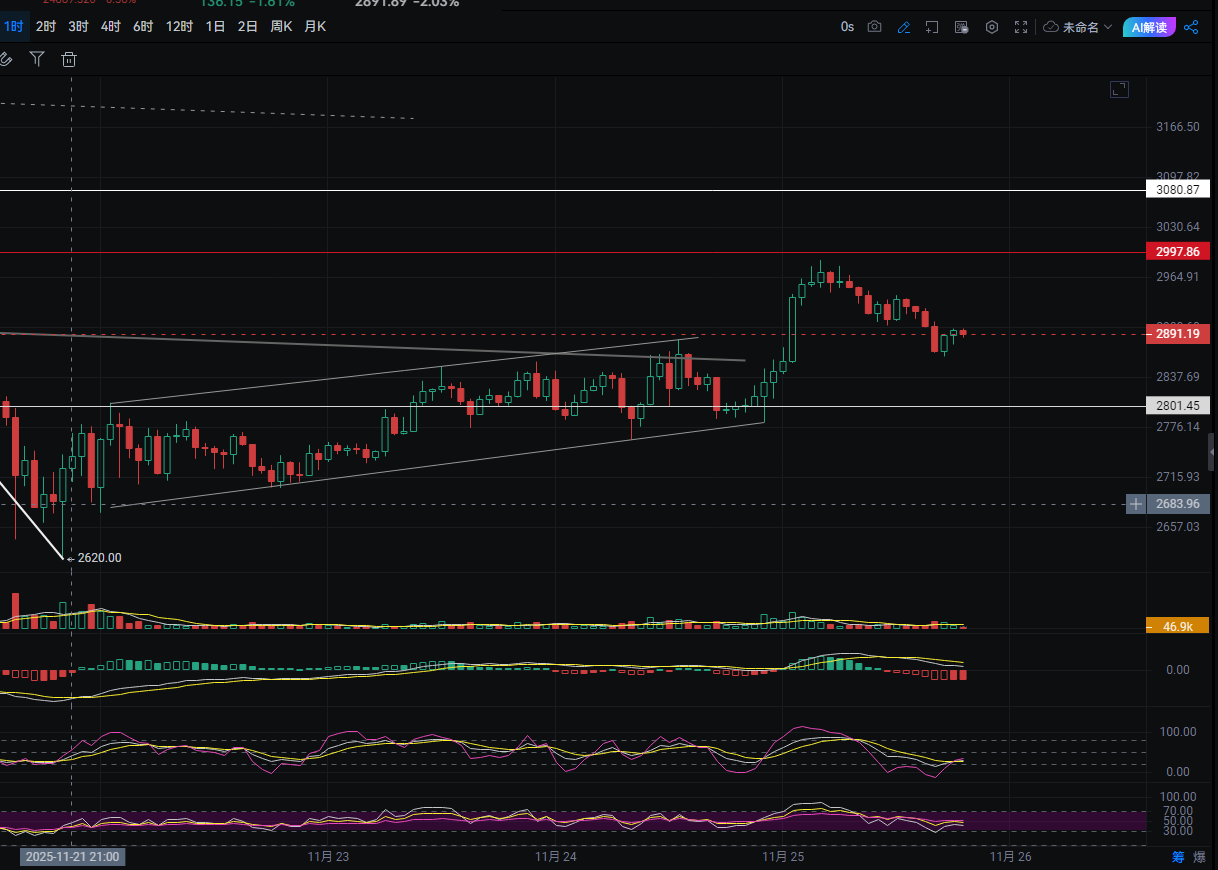Screen dimensions: 1218x870
Task: Open the 未命名 layout dropdown
Action: coord(1078,27)
